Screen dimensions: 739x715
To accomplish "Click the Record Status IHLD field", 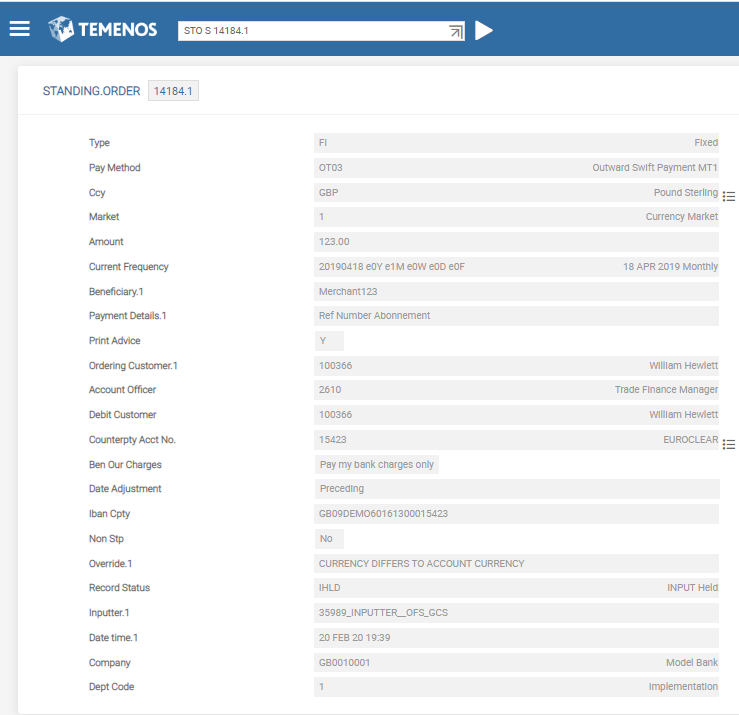I will pos(516,588).
